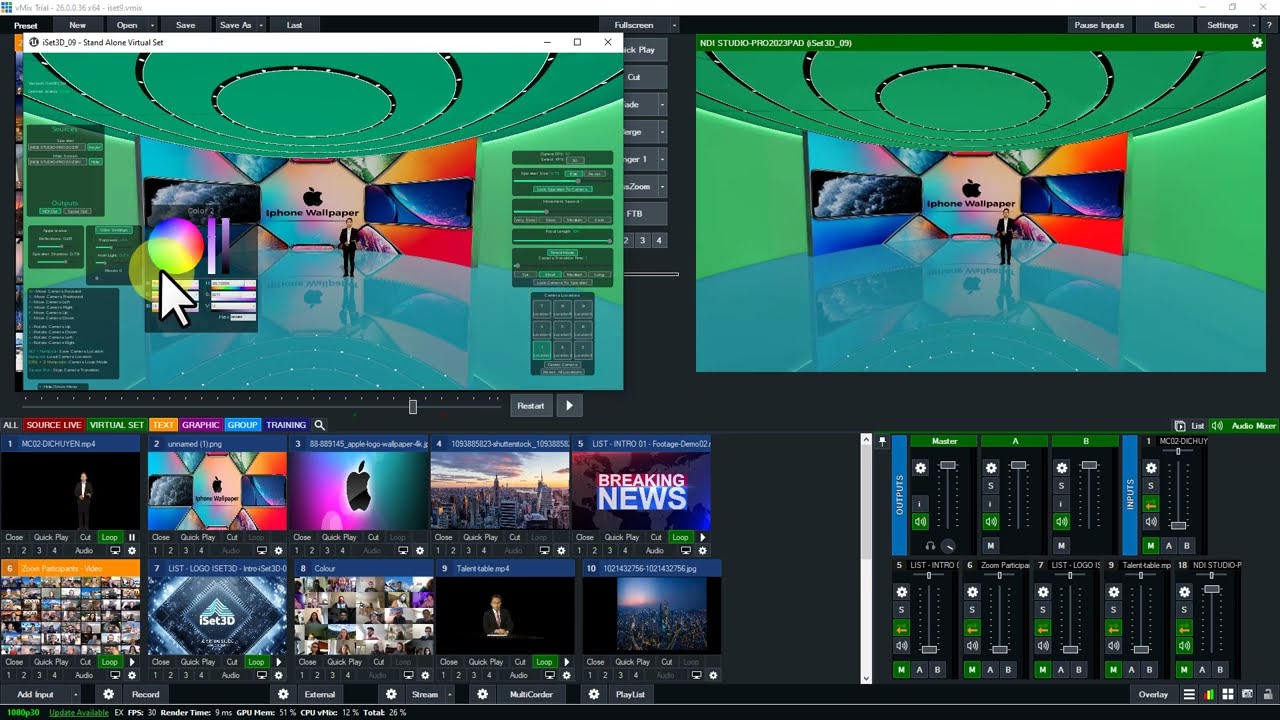Toggle the lock icon in bottom toolbar
The image size is (1280, 720).
coord(1267,694)
